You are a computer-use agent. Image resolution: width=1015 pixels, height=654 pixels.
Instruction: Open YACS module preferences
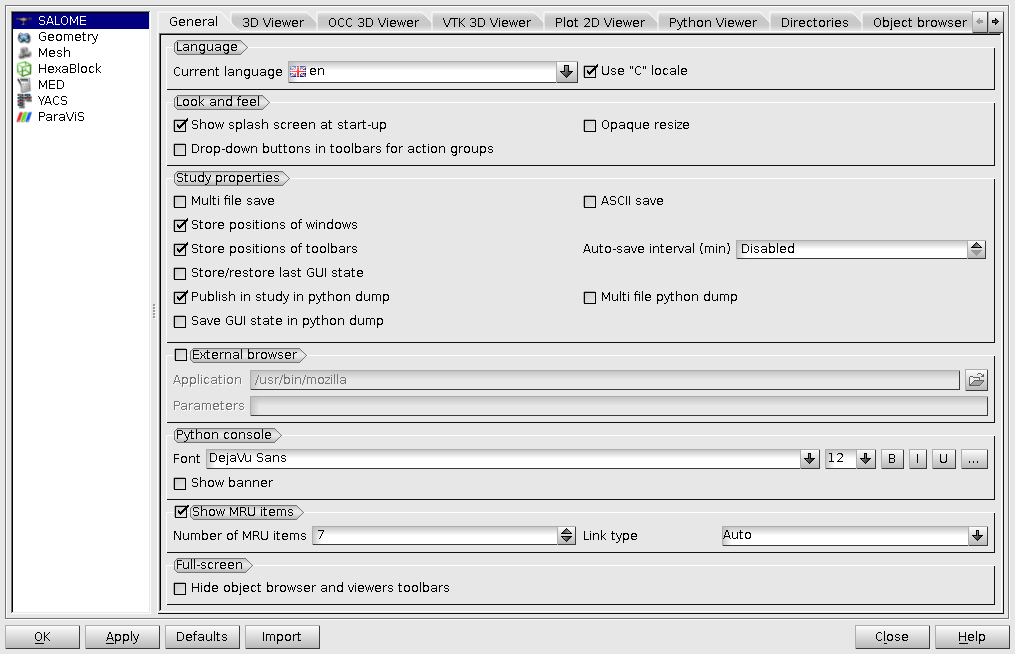pos(52,101)
